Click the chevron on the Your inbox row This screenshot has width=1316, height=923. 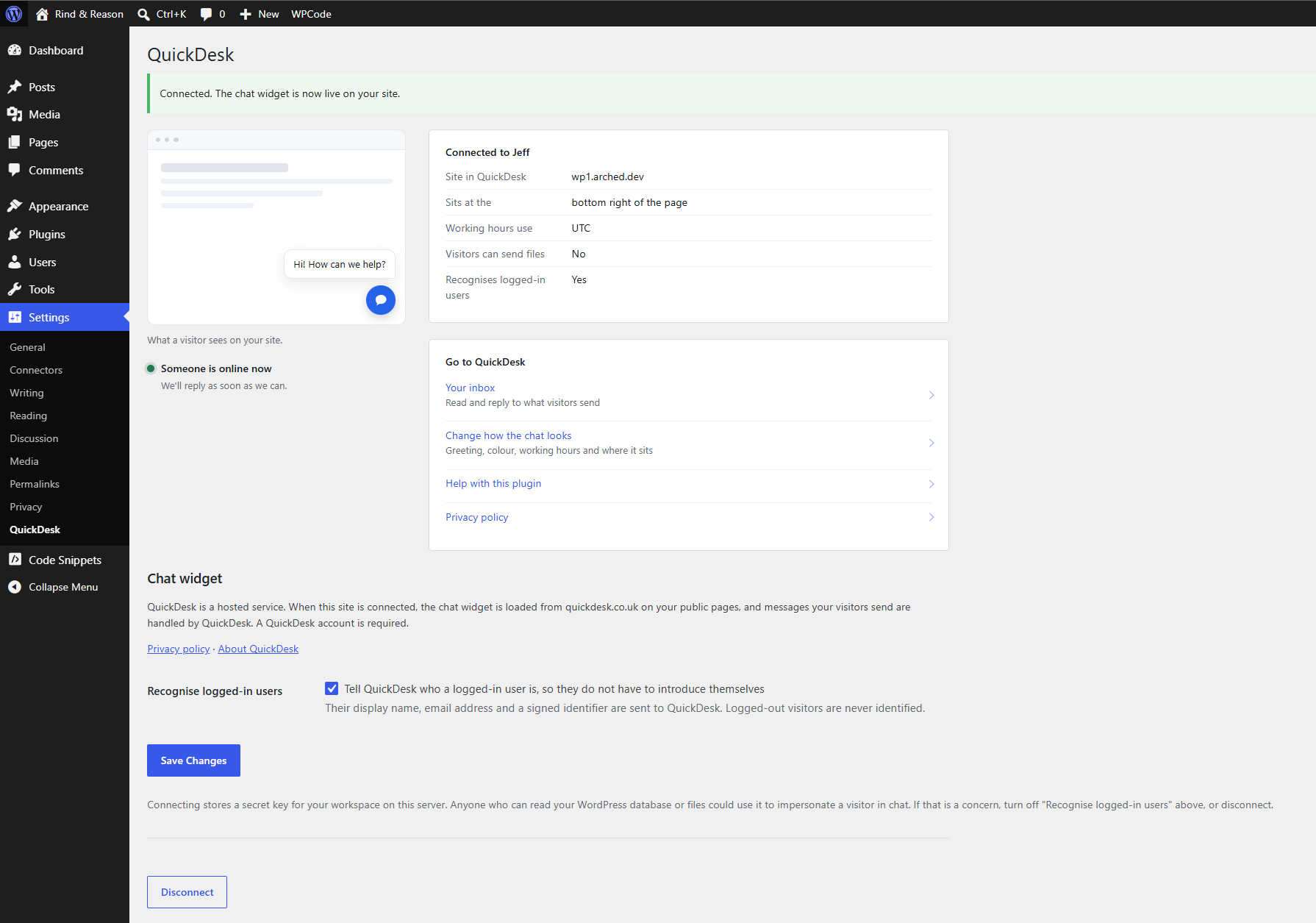click(931, 395)
